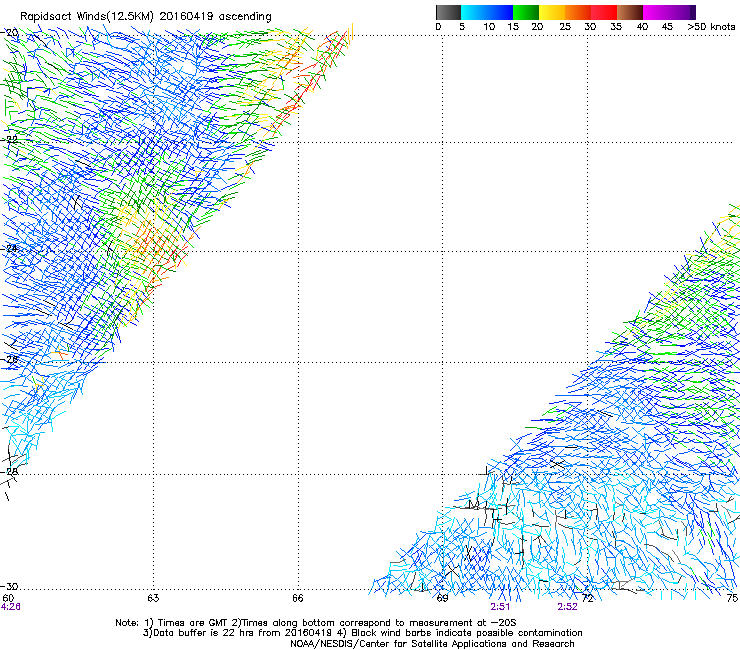Click the longitude label '63'
The image size is (740, 650).
[x=153, y=598]
